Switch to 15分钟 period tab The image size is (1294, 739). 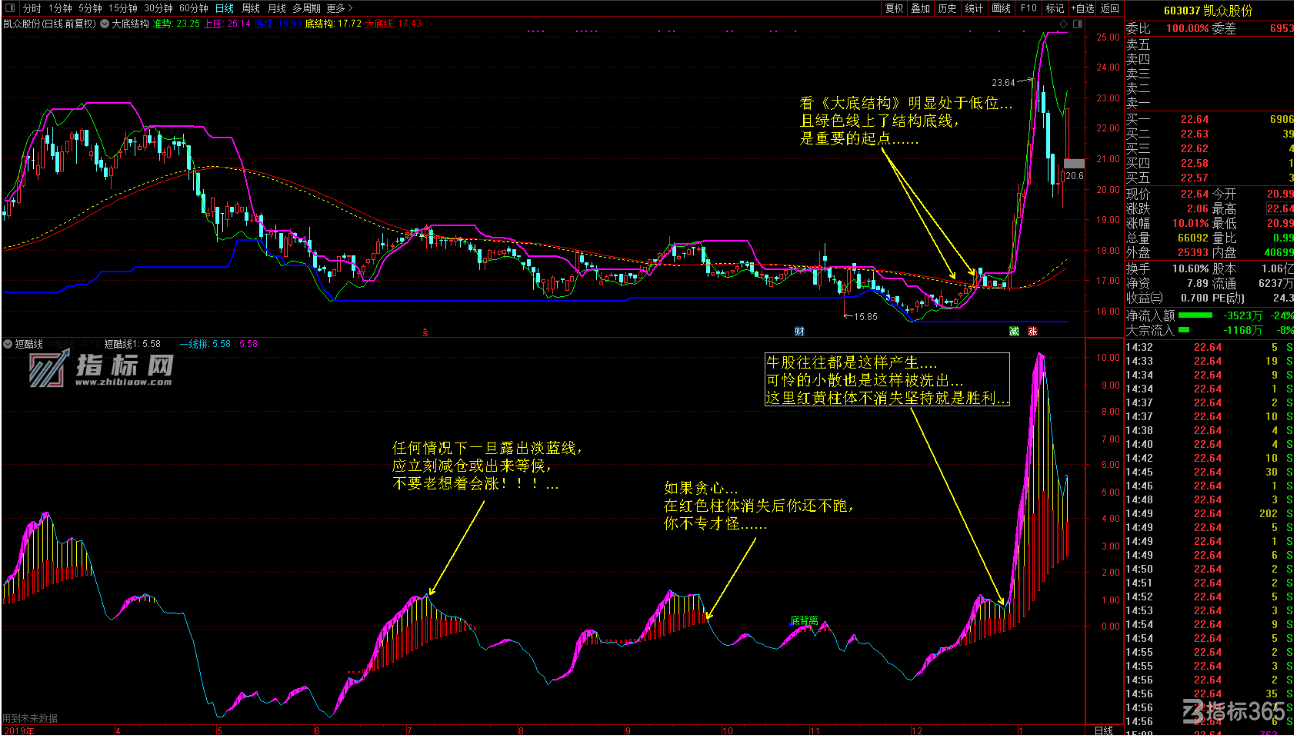pos(123,7)
